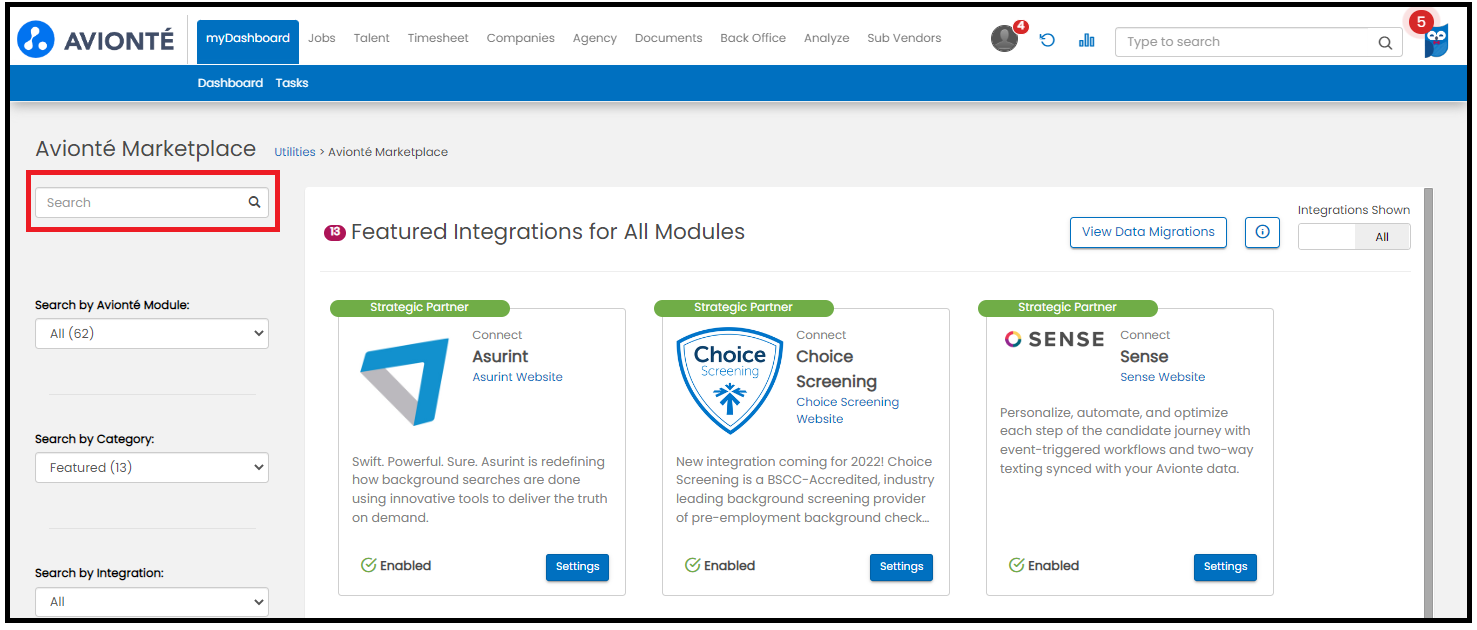Click the Asurint Enabled checkmark icon
This screenshot has height=630, width=1477.
click(x=369, y=565)
